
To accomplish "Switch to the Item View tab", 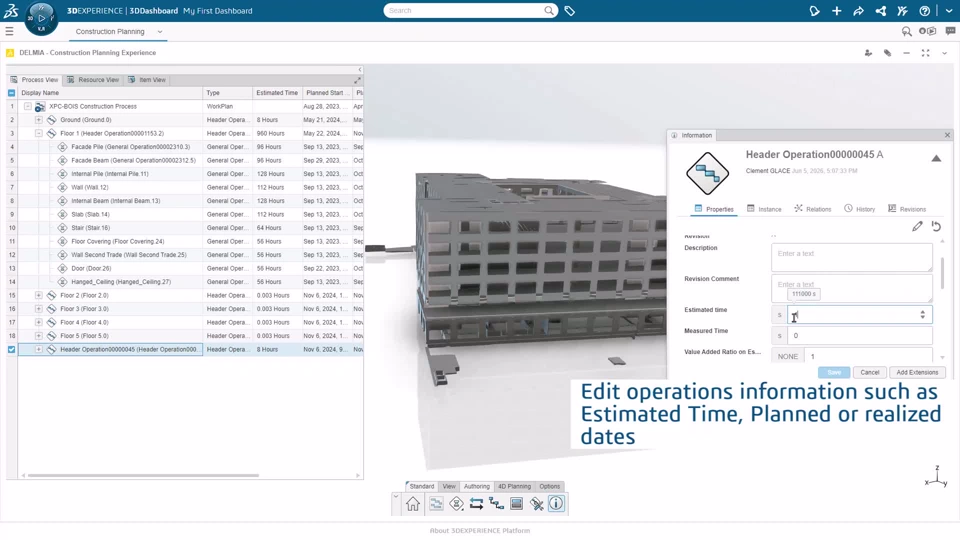I will (147, 80).
